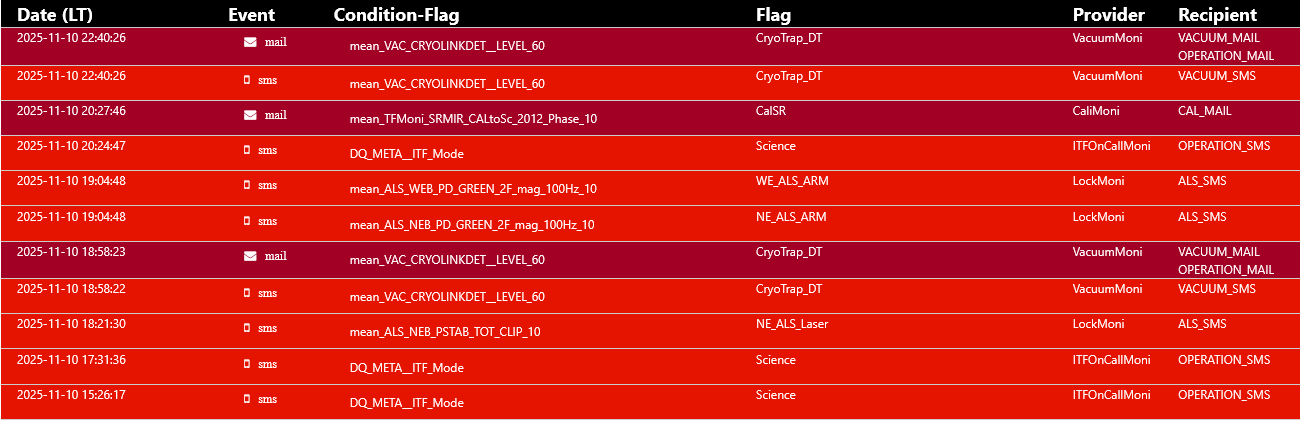The image size is (1302, 422).
Task: Click the CaliMoni provider entry
Action: pyautogui.click(x=1096, y=111)
